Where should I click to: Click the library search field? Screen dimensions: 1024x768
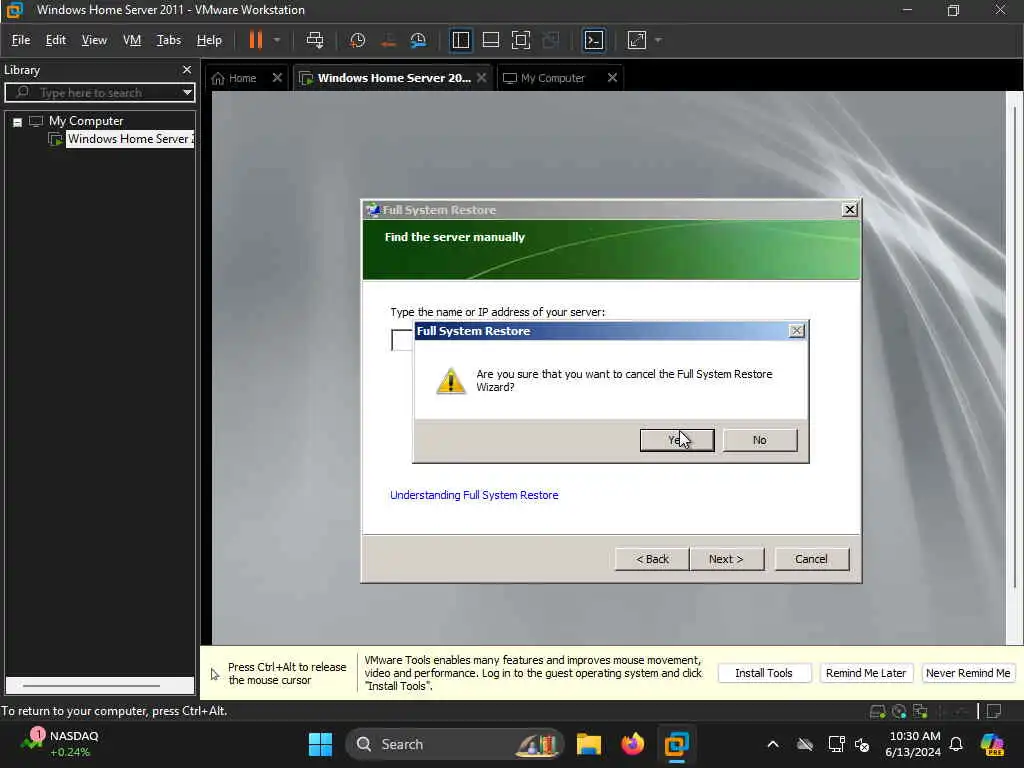98,92
